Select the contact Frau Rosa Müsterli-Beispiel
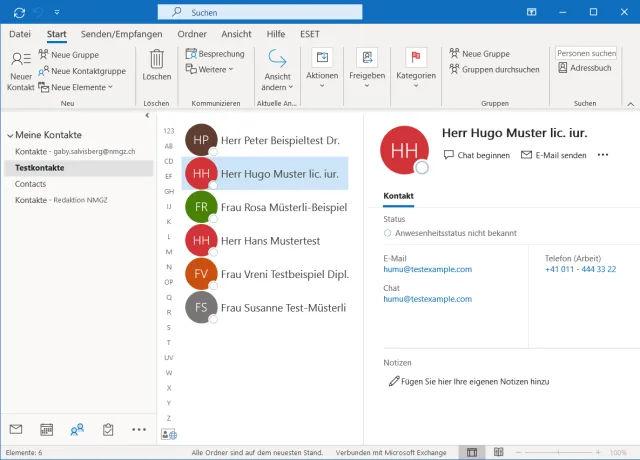 (283, 207)
